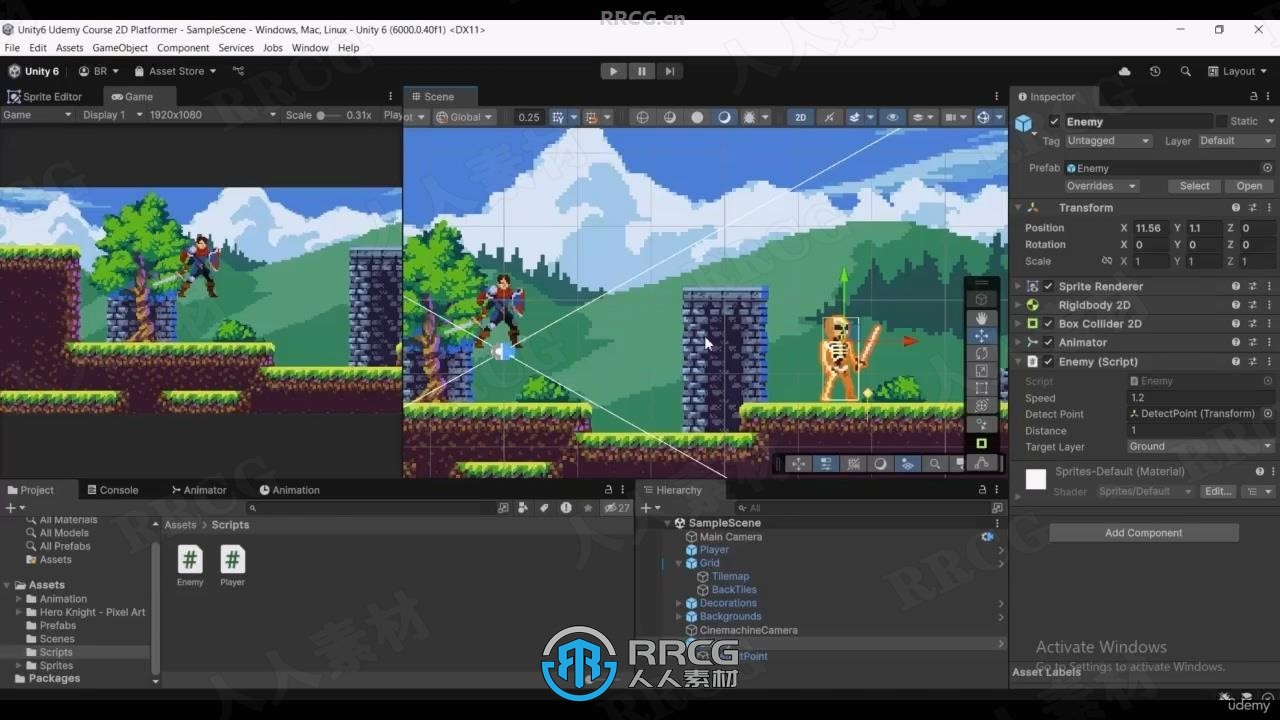Image resolution: width=1280 pixels, height=720 pixels.
Task: Click the prefab Open button
Action: 1249,186
